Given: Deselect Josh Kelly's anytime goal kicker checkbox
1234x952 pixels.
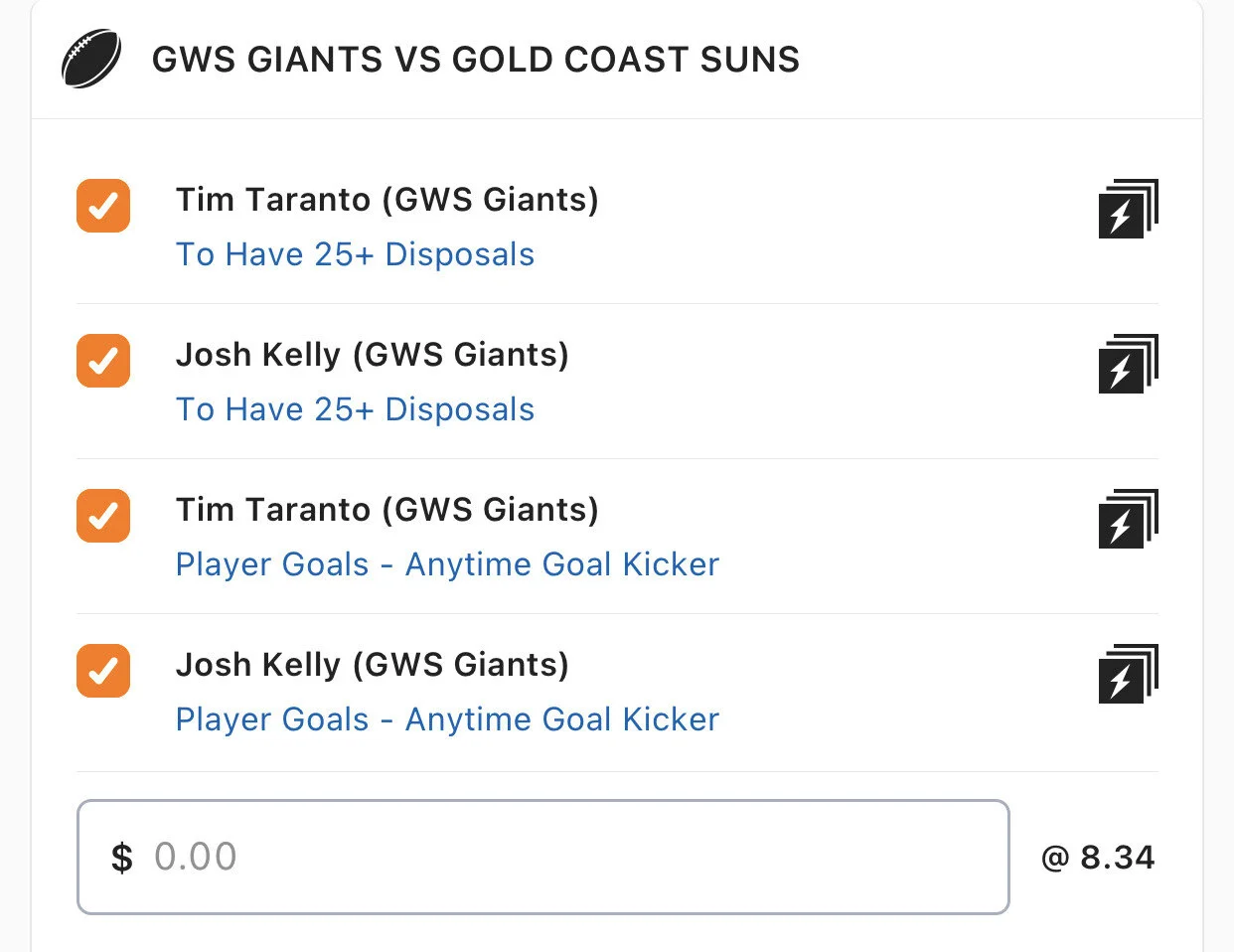Looking at the screenshot, I should pos(103,671).
